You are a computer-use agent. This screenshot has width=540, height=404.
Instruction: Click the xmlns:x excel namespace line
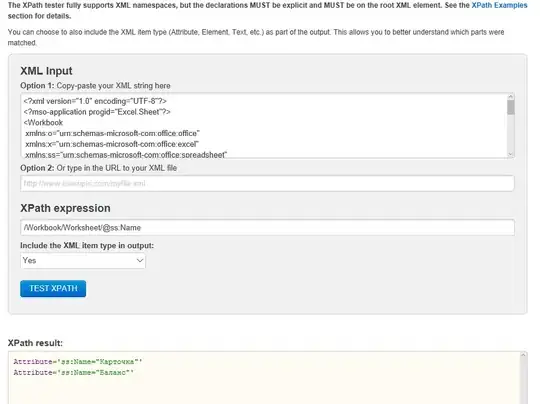[x=112, y=144]
